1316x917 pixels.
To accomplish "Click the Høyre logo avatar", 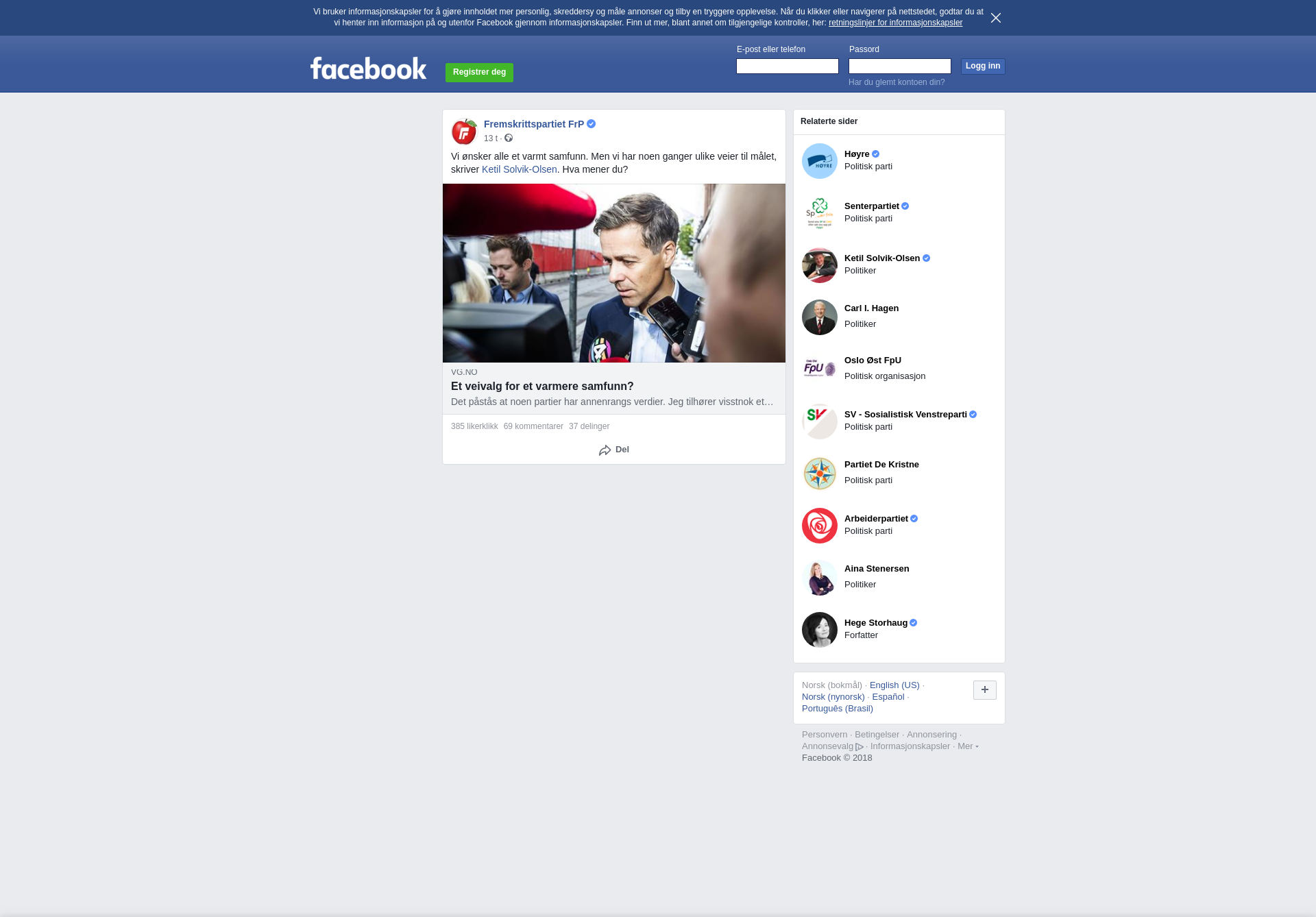I will pyautogui.click(x=820, y=161).
